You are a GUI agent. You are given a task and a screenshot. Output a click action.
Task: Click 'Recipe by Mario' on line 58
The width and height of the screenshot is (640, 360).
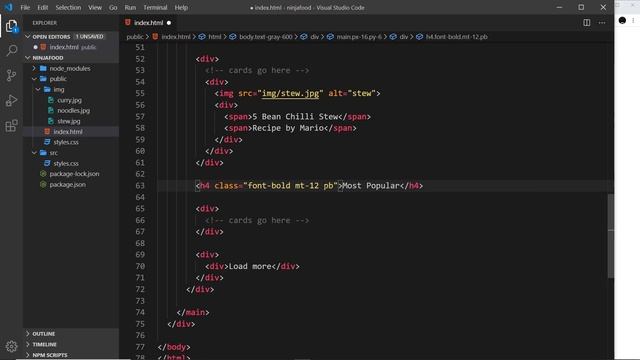pyautogui.click(x=288, y=128)
